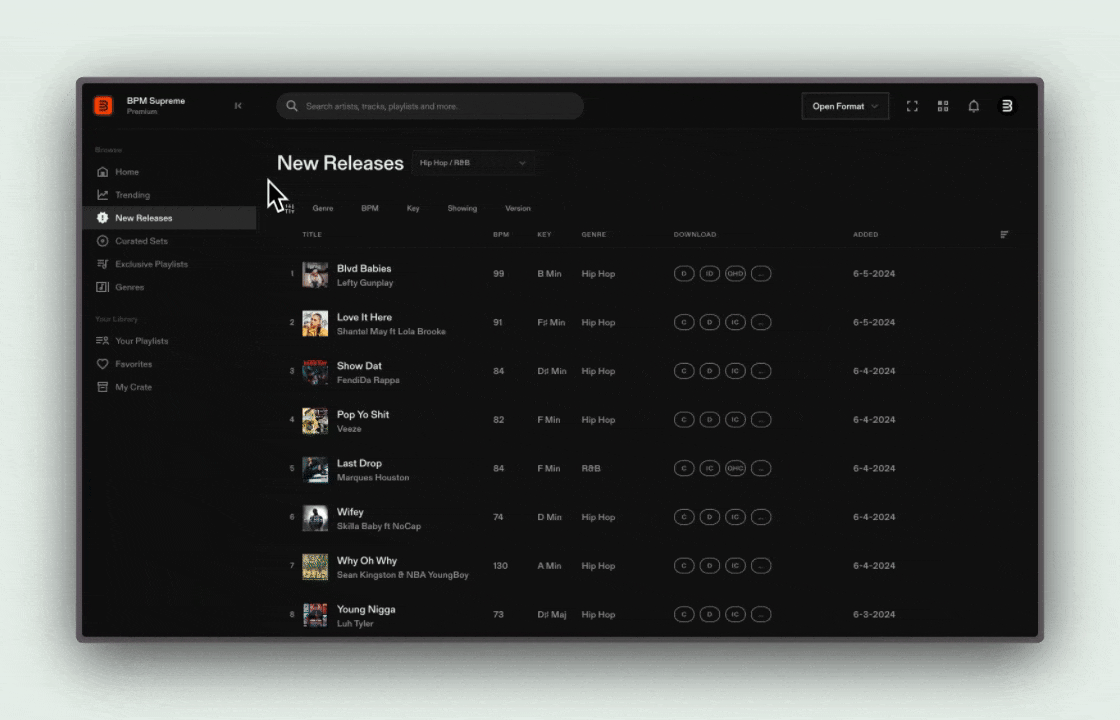
Task: Click the Genres music note icon
Action: pos(102,286)
